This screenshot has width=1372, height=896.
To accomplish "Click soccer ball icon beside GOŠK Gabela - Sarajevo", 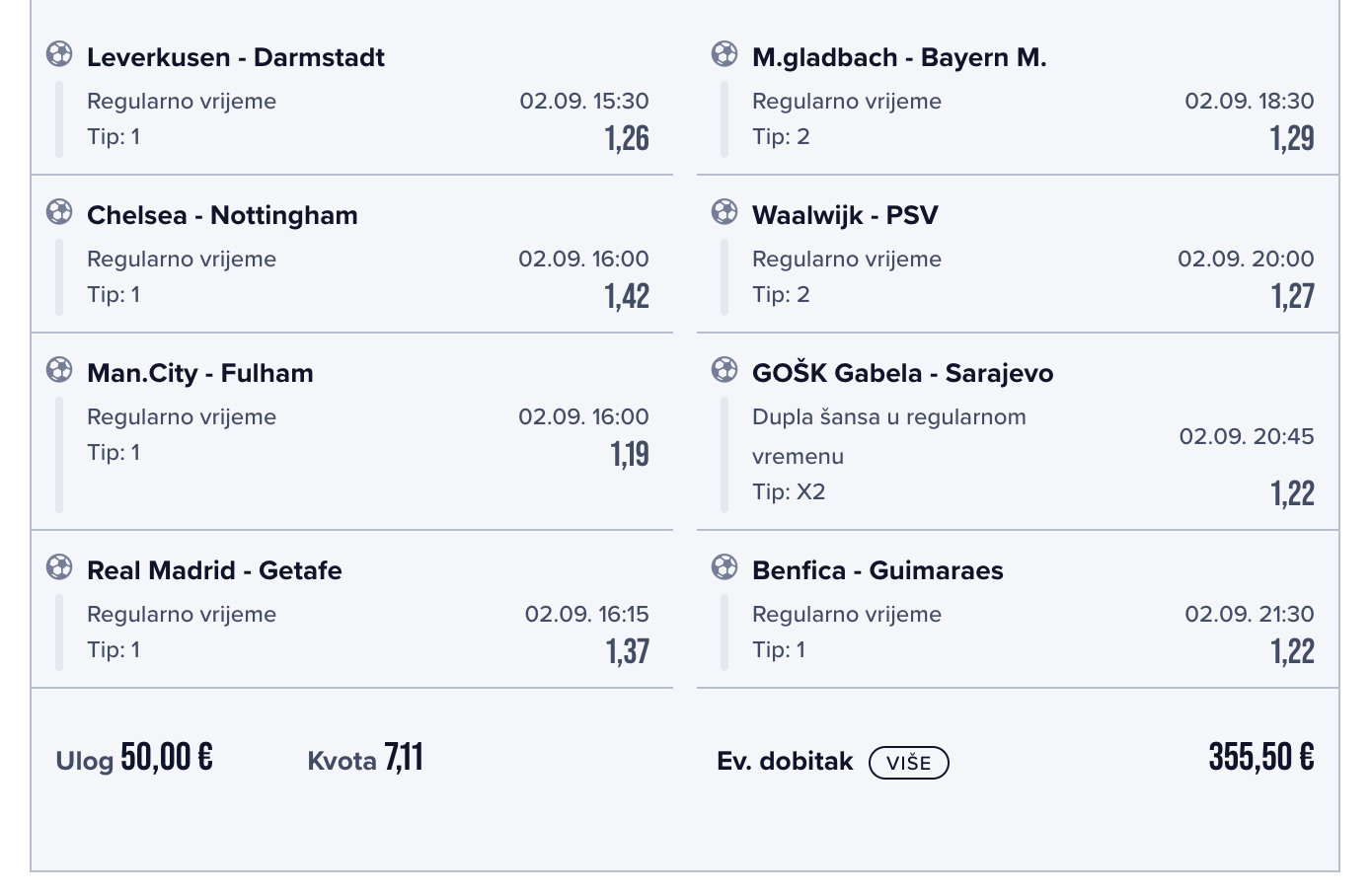I will 724,370.
